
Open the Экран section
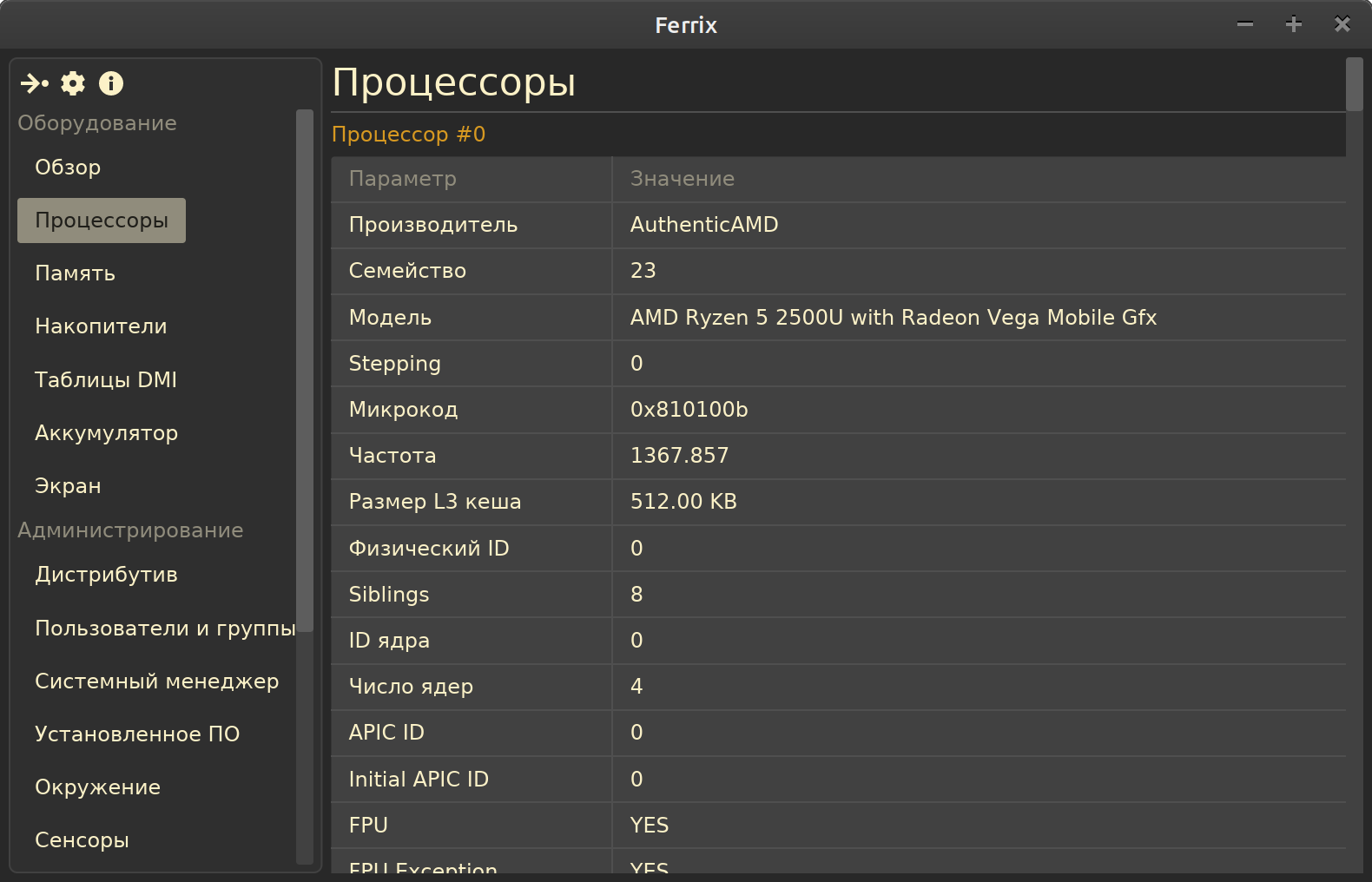point(68,486)
